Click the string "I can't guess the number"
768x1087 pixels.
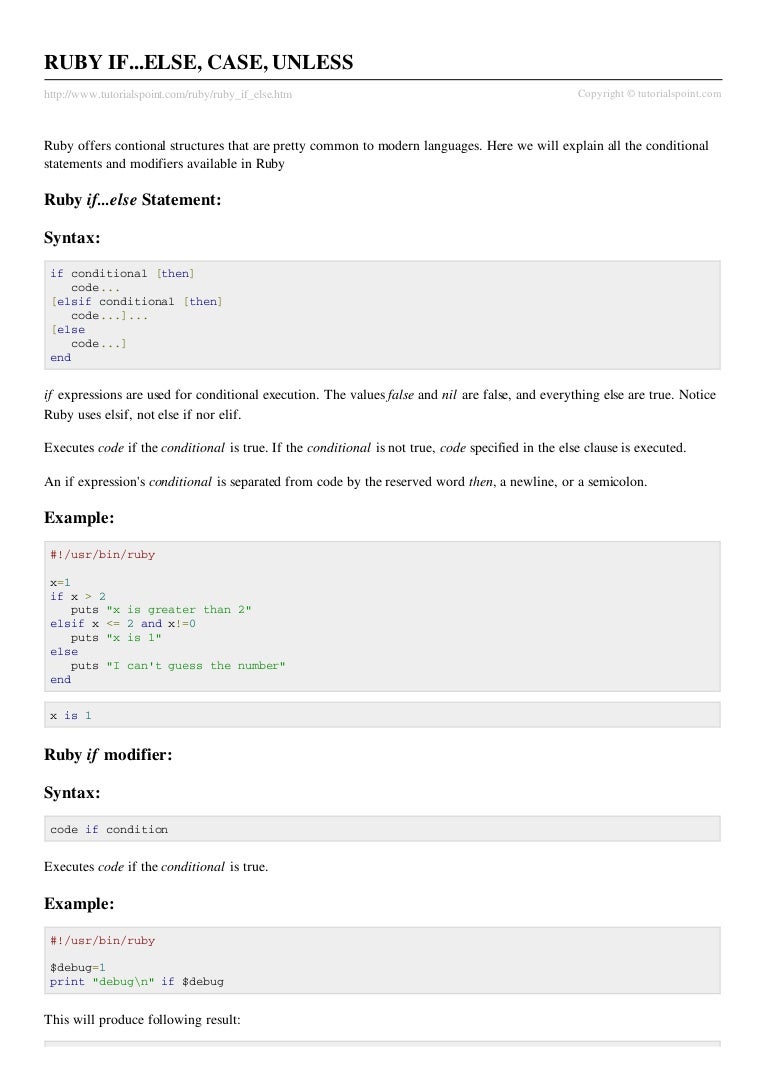[x=195, y=666]
